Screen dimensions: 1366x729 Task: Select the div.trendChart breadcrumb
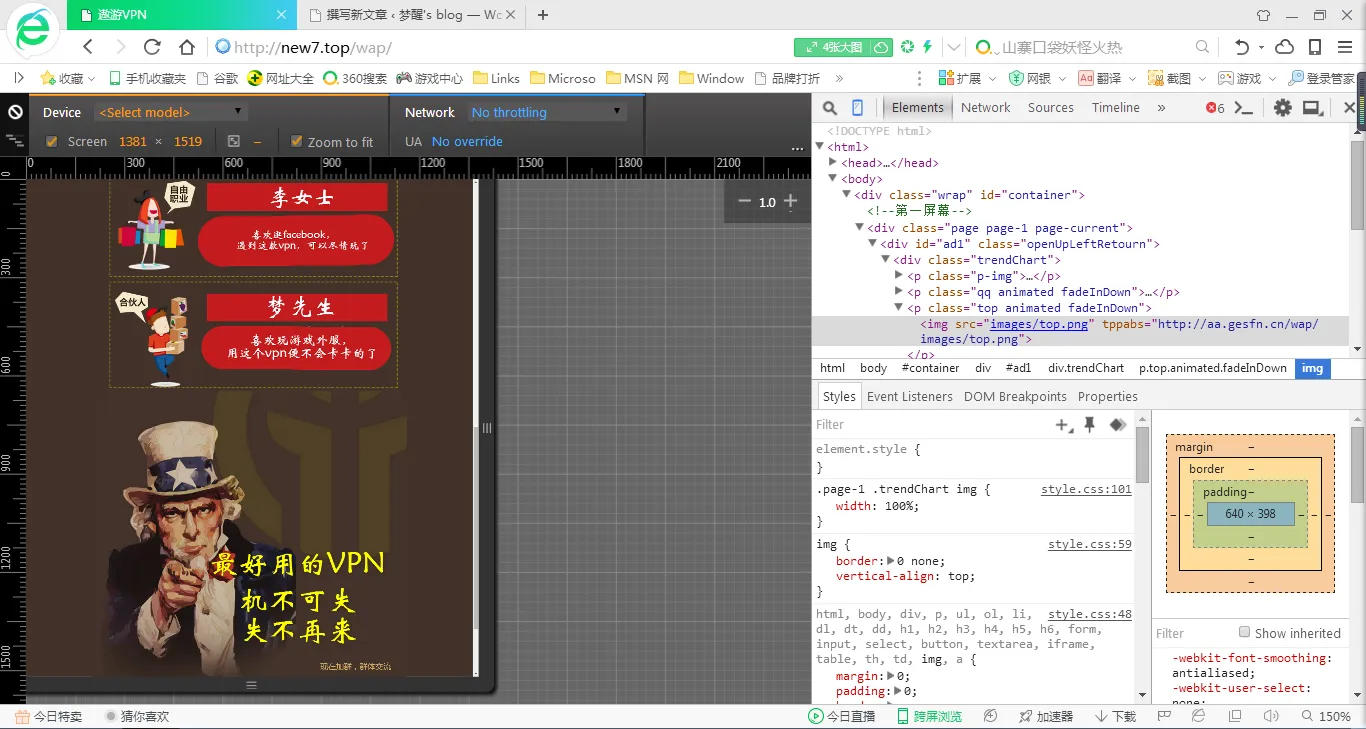click(1086, 368)
